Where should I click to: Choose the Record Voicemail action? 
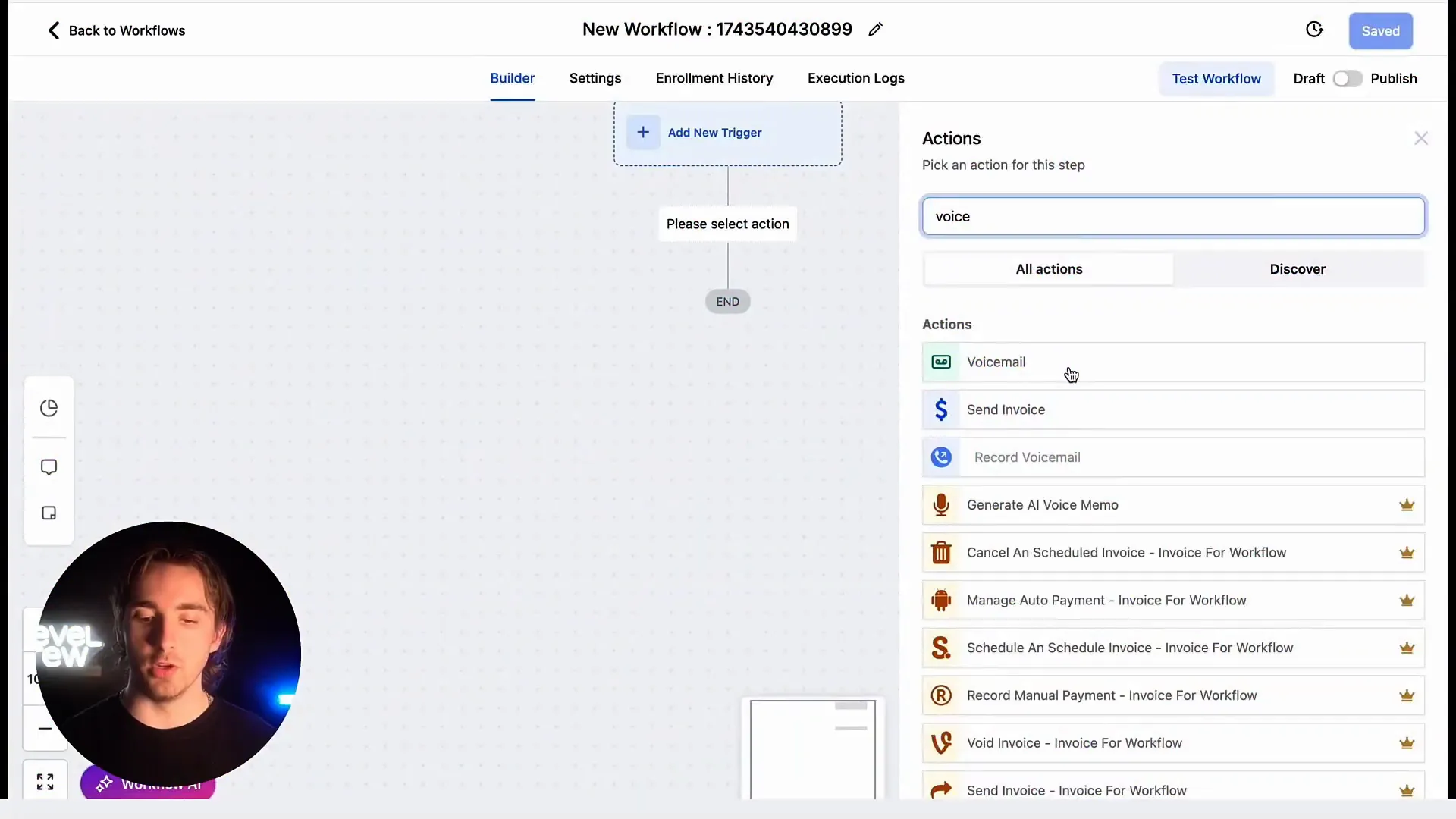click(1173, 457)
